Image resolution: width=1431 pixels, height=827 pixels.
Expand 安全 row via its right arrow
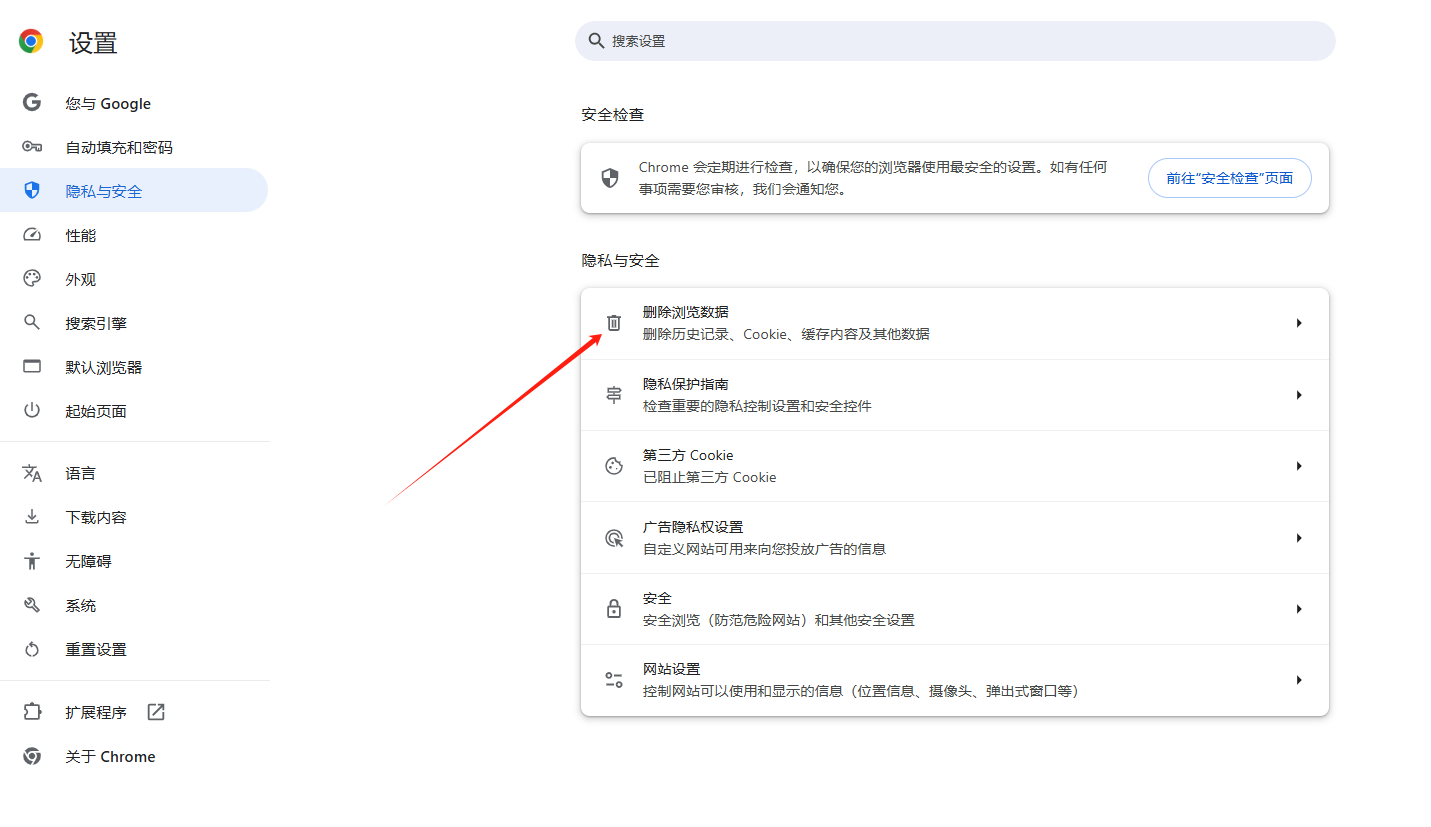pos(1299,609)
